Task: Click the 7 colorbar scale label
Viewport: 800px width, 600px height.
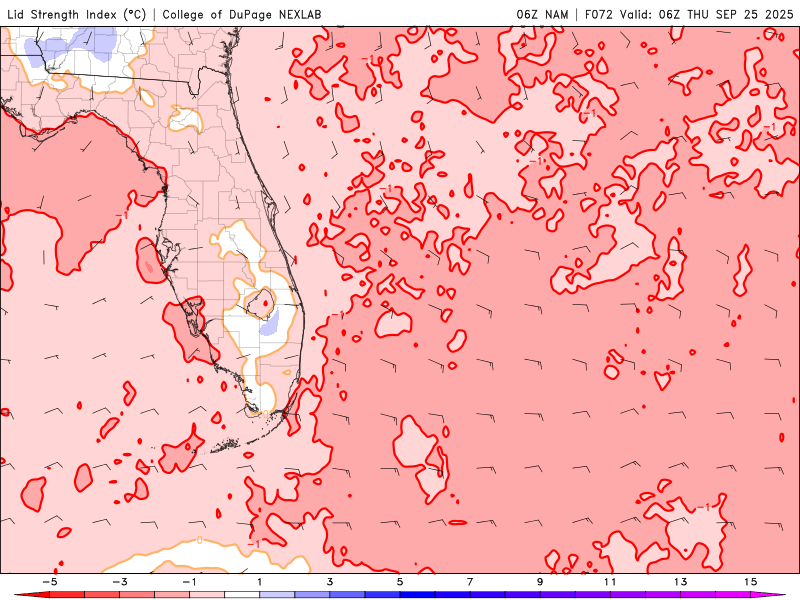Action: pos(470,582)
